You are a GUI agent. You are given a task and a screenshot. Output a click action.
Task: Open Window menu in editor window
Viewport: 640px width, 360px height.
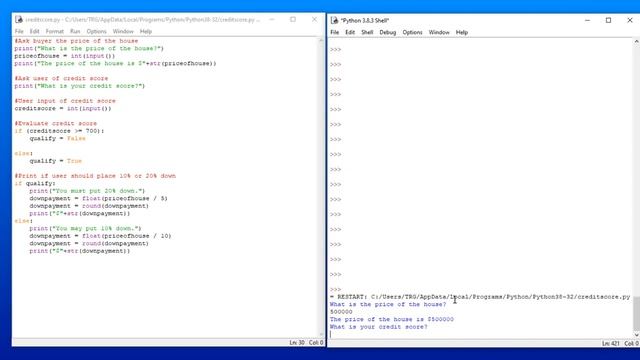tap(123, 31)
